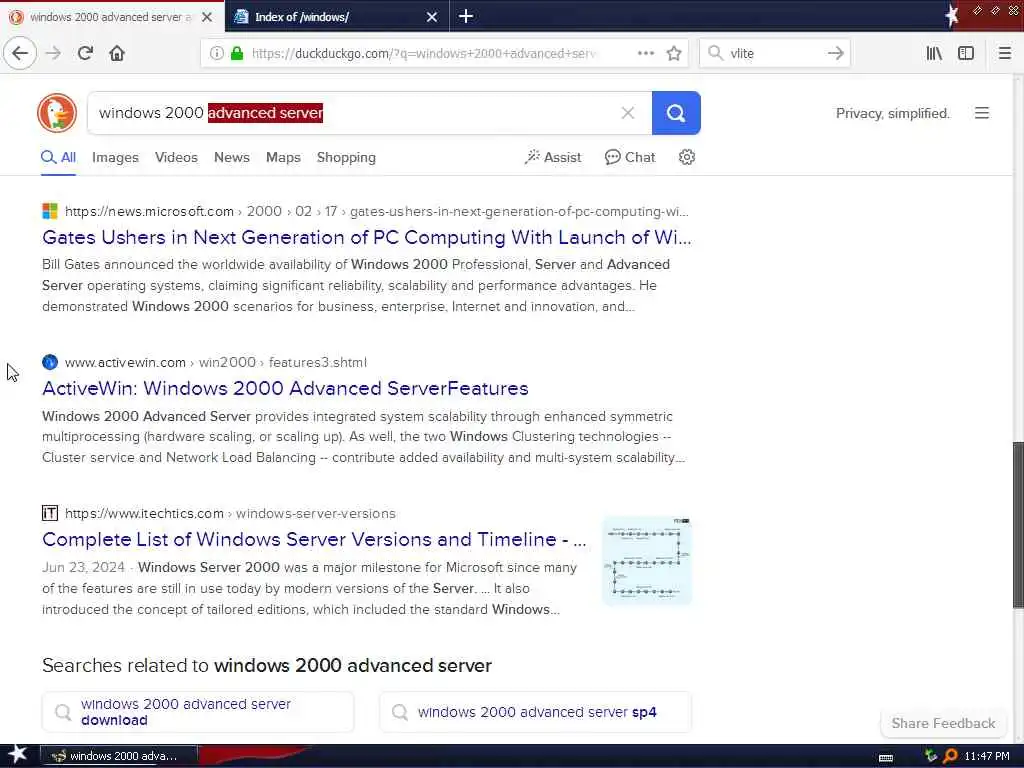Go back to the previous page
1024x768 pixels.
(20, 53)
